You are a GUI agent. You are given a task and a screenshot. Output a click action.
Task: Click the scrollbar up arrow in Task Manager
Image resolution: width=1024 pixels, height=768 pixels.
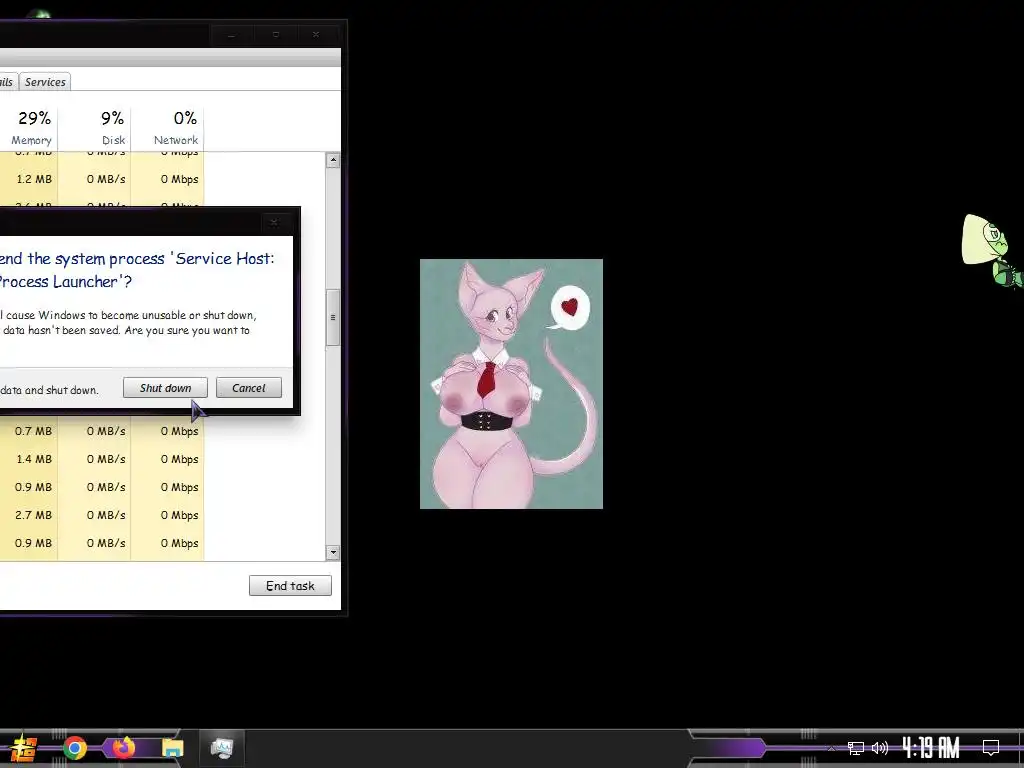click(333, 160)
